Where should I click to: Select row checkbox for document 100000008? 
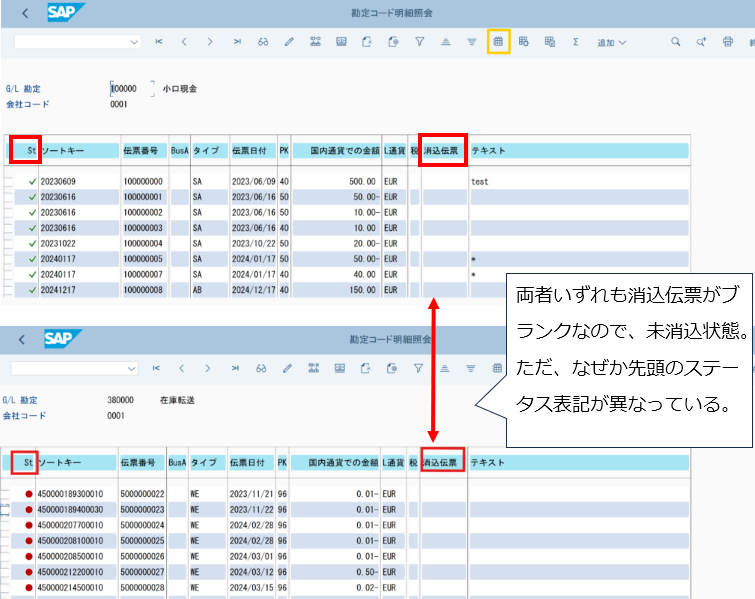(x=9, y=290)
